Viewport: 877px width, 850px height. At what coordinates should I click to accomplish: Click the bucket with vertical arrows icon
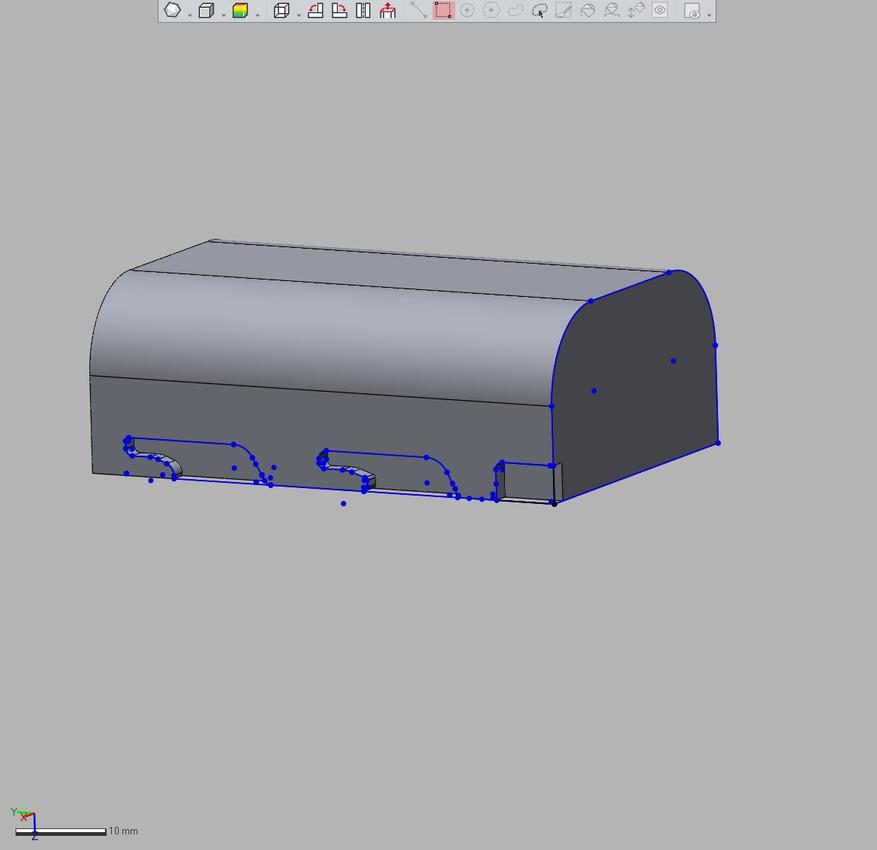pyautogui.click(x=636, y=11)
